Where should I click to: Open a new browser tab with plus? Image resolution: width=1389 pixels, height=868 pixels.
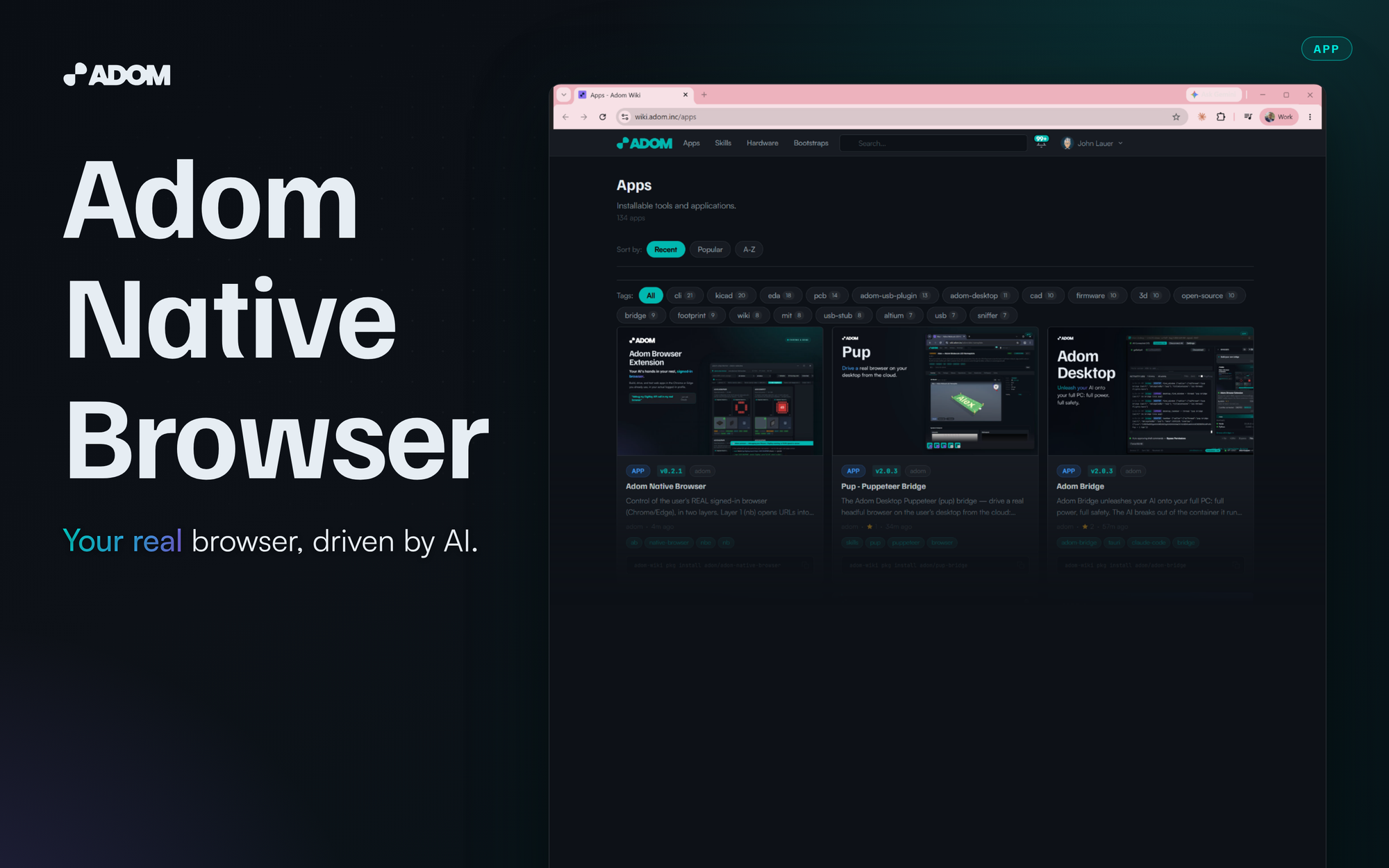click(704, 94)
